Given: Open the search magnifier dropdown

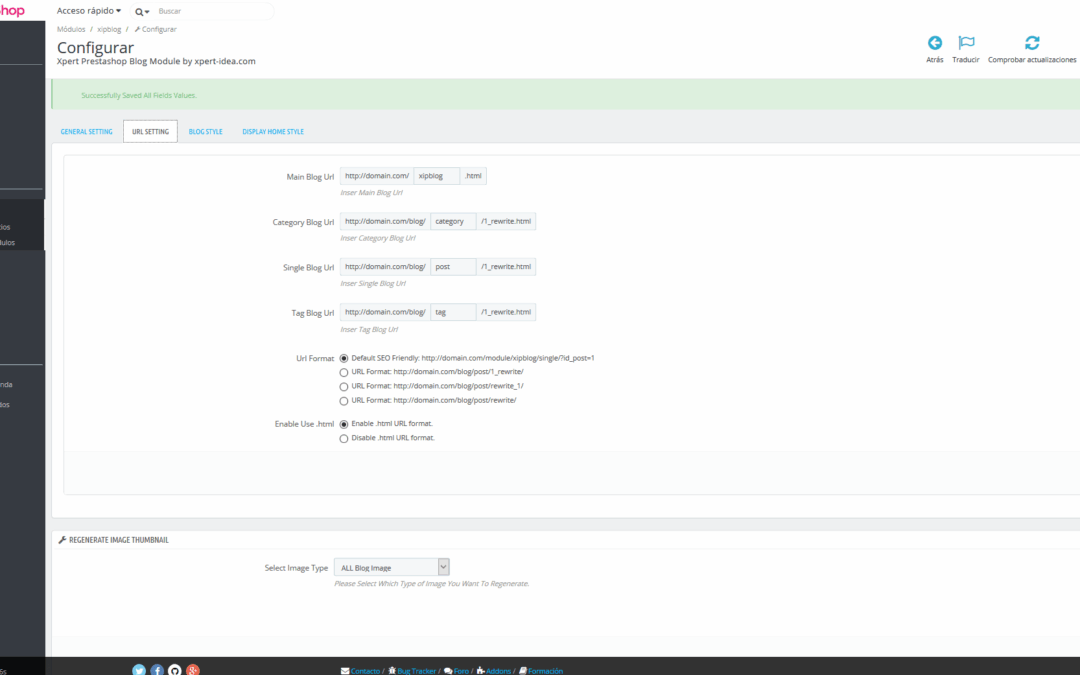Looking at the screenshot, I should pyautogui.click(x=142, y=12).
